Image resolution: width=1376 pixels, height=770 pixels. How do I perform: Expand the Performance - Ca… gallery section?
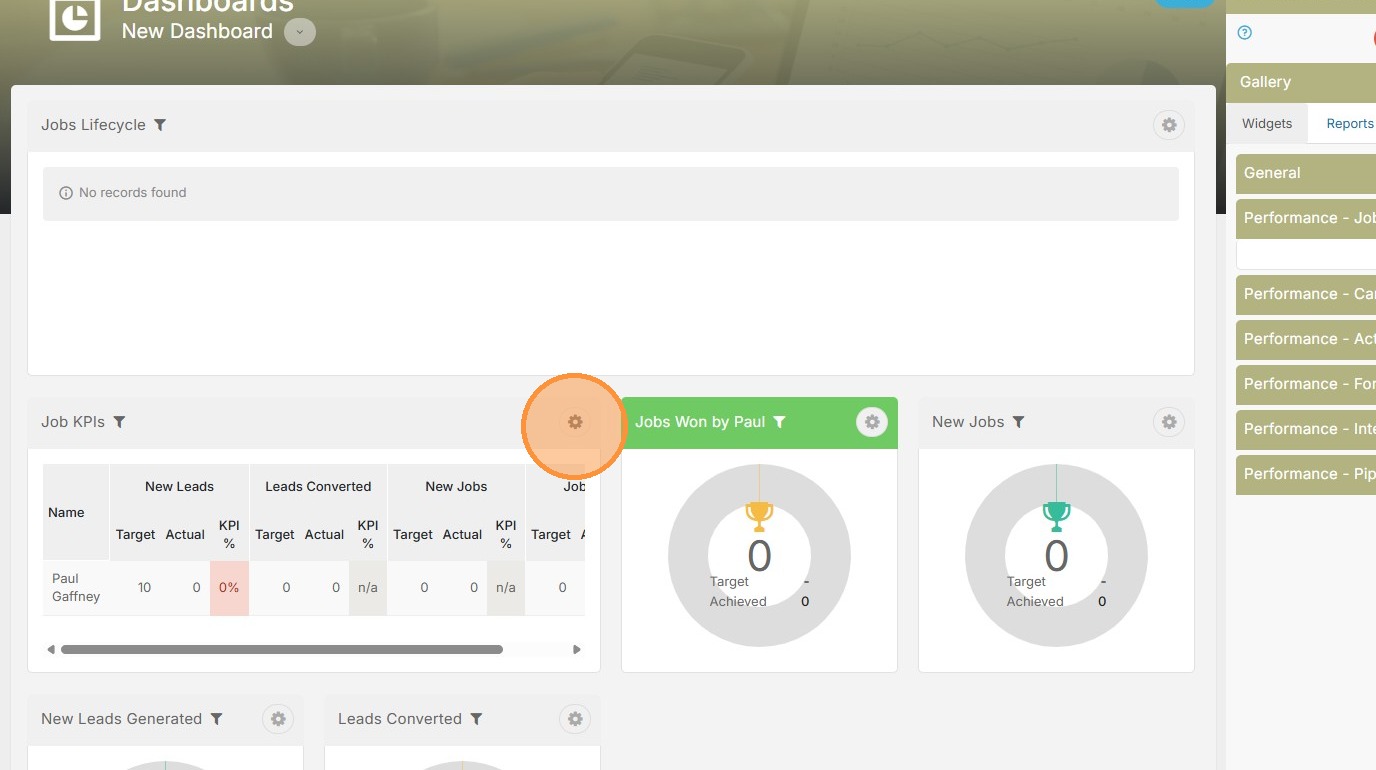(1306, 294)
